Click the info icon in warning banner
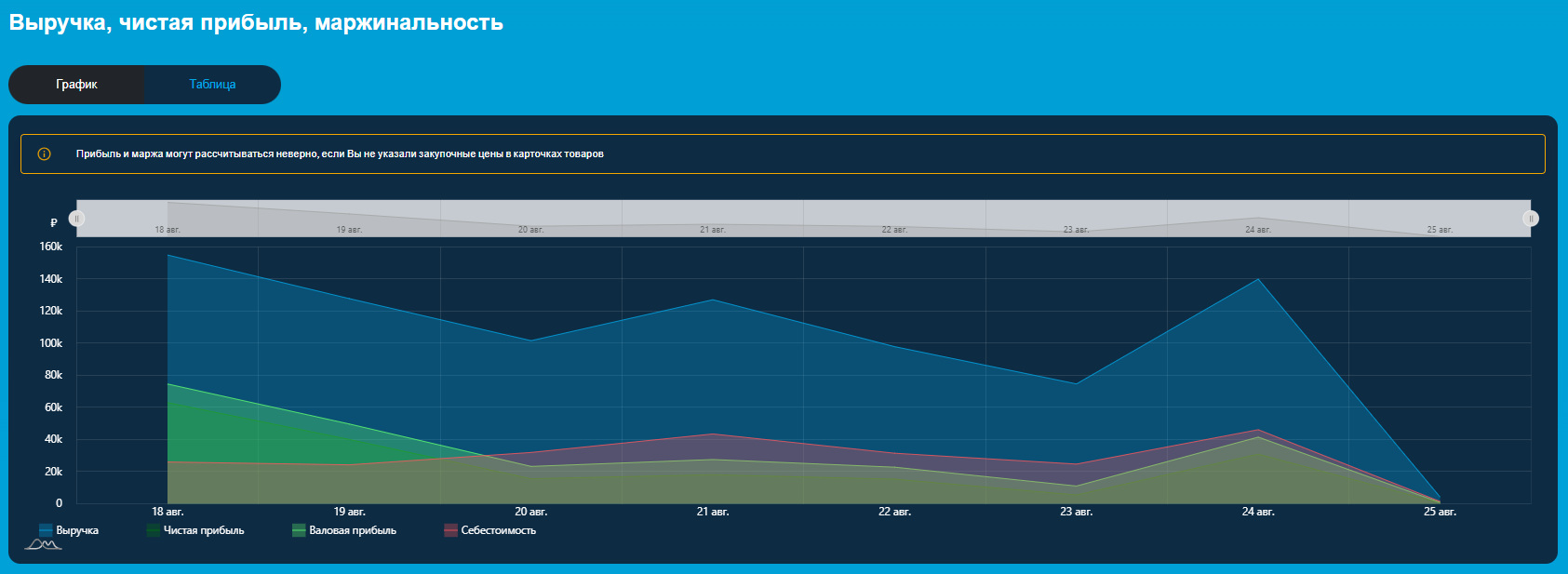 click(x=44, y=154)
